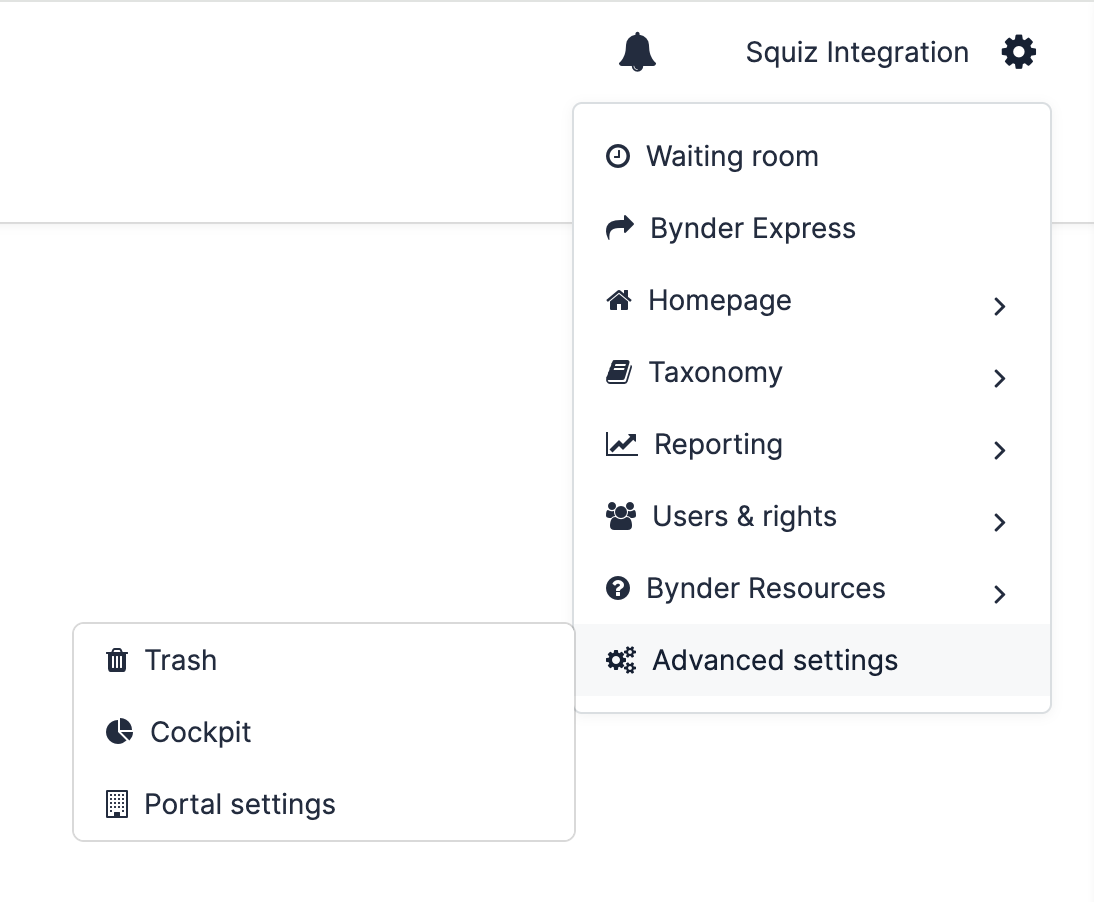Click the Homepage house icon
The image size is (1094, 902).
point(619,300)
